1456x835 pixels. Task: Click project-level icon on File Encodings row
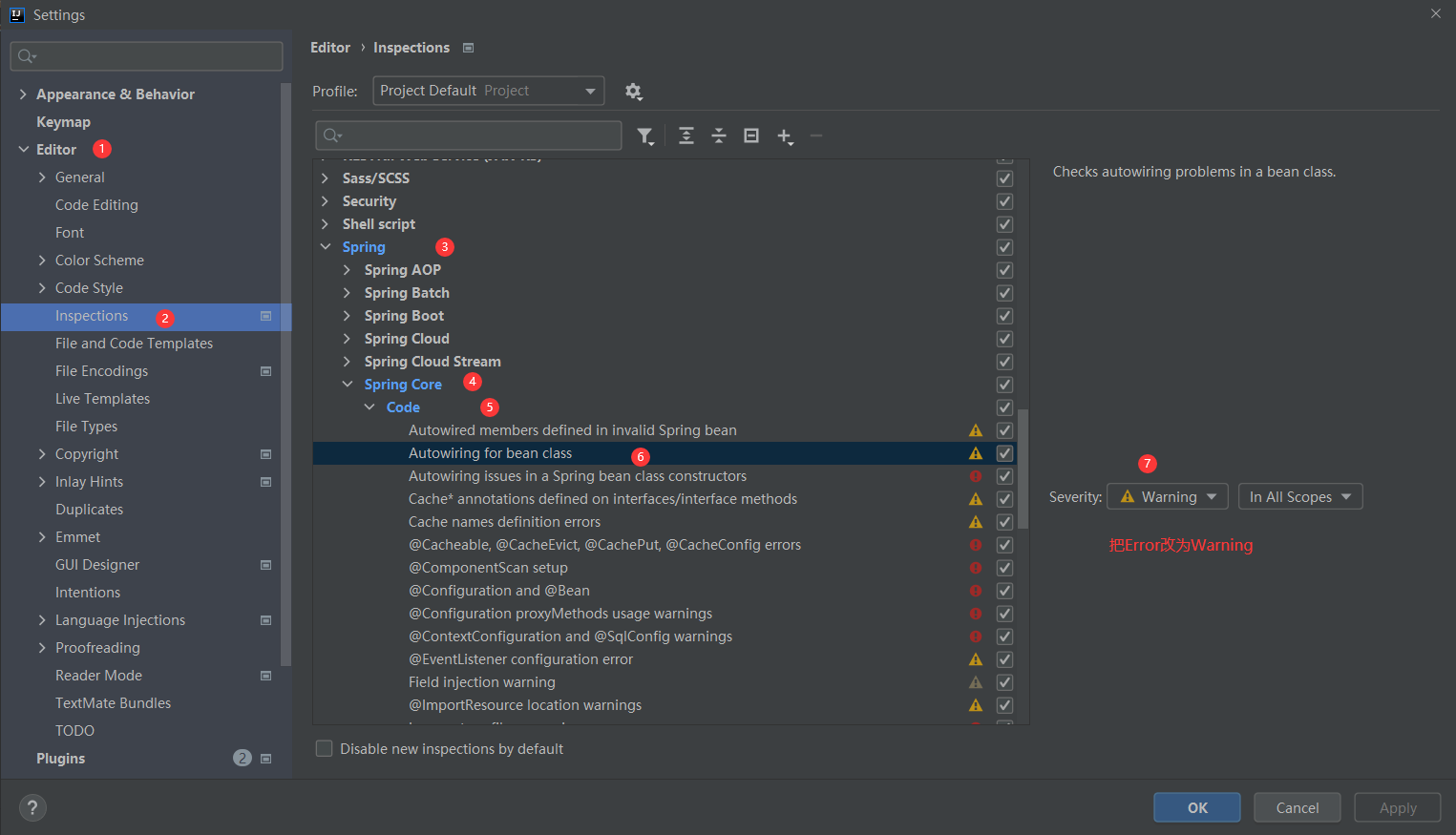(x=266, y=371)
